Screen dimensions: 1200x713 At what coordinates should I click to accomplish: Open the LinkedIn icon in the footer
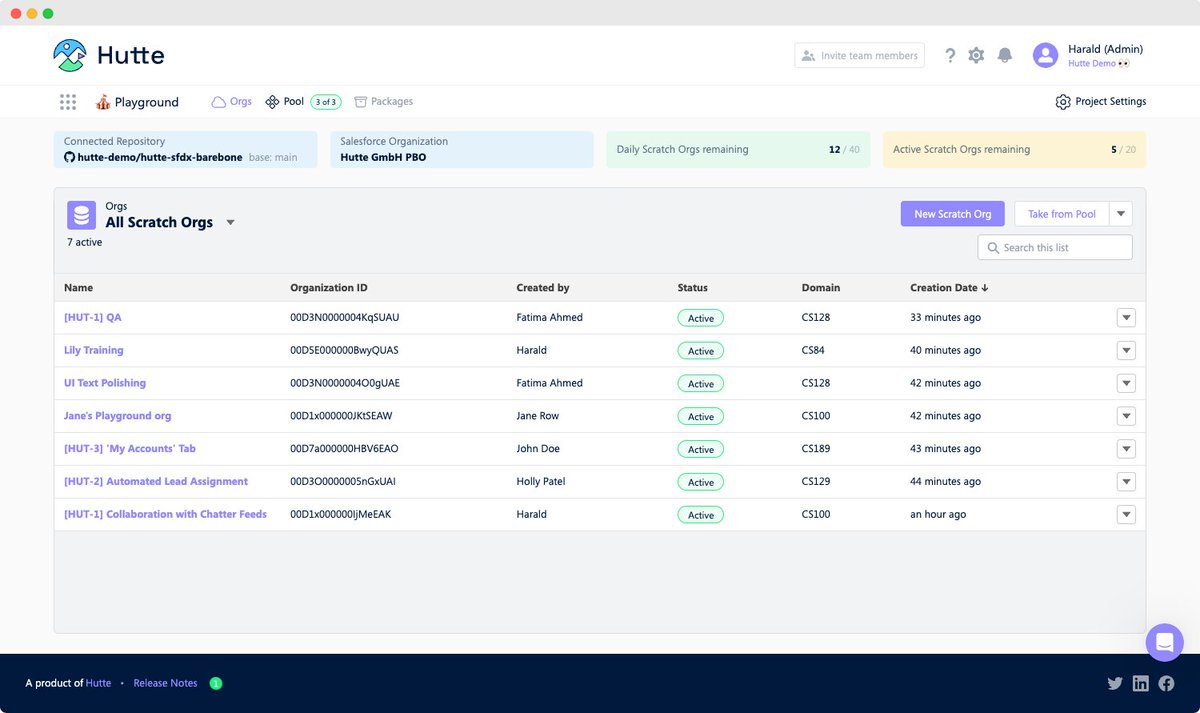coord(1140,683)
